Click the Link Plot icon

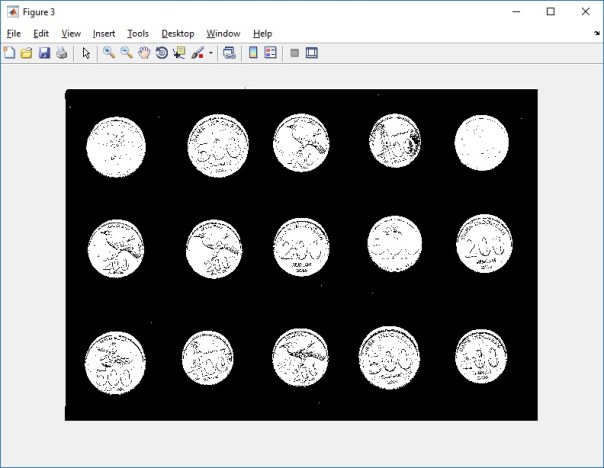click(x=229, y=53)
